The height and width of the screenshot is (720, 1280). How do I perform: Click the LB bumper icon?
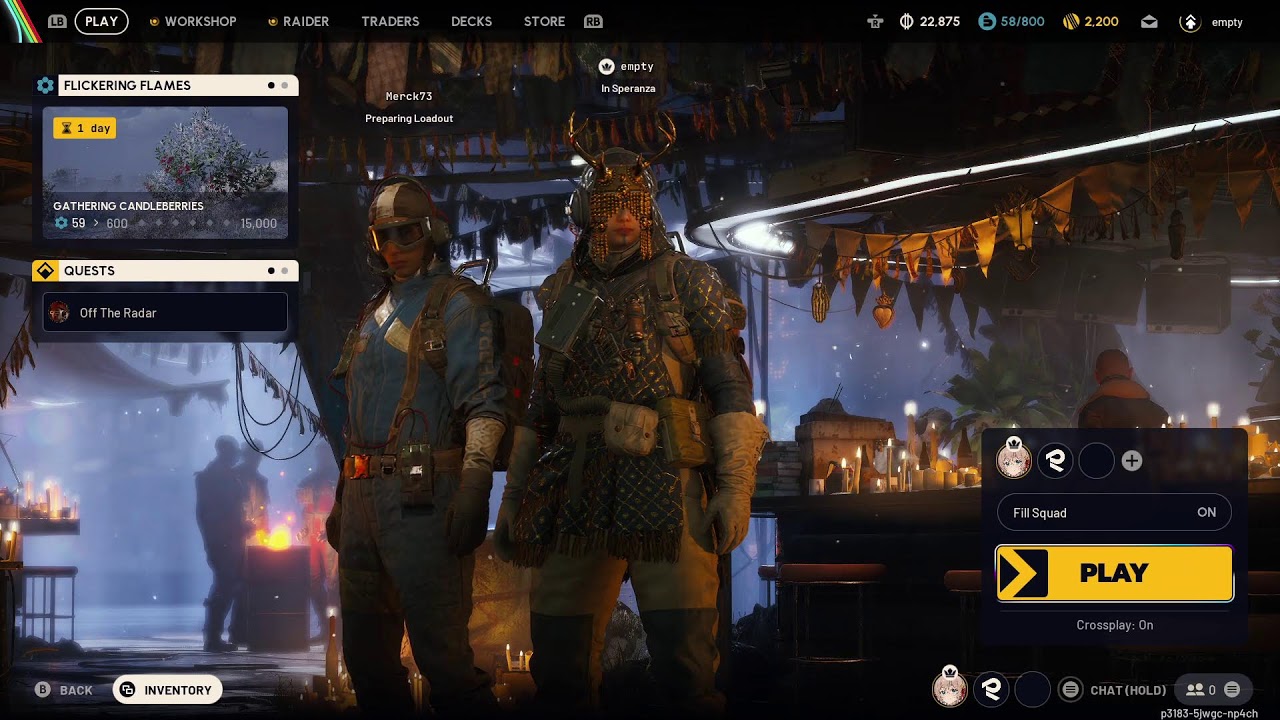[x=57, y=21]
